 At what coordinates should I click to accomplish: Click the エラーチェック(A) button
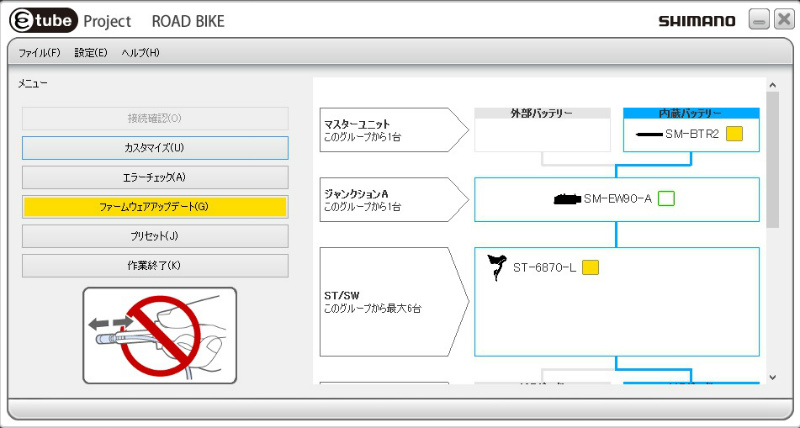tap(155, 178)
